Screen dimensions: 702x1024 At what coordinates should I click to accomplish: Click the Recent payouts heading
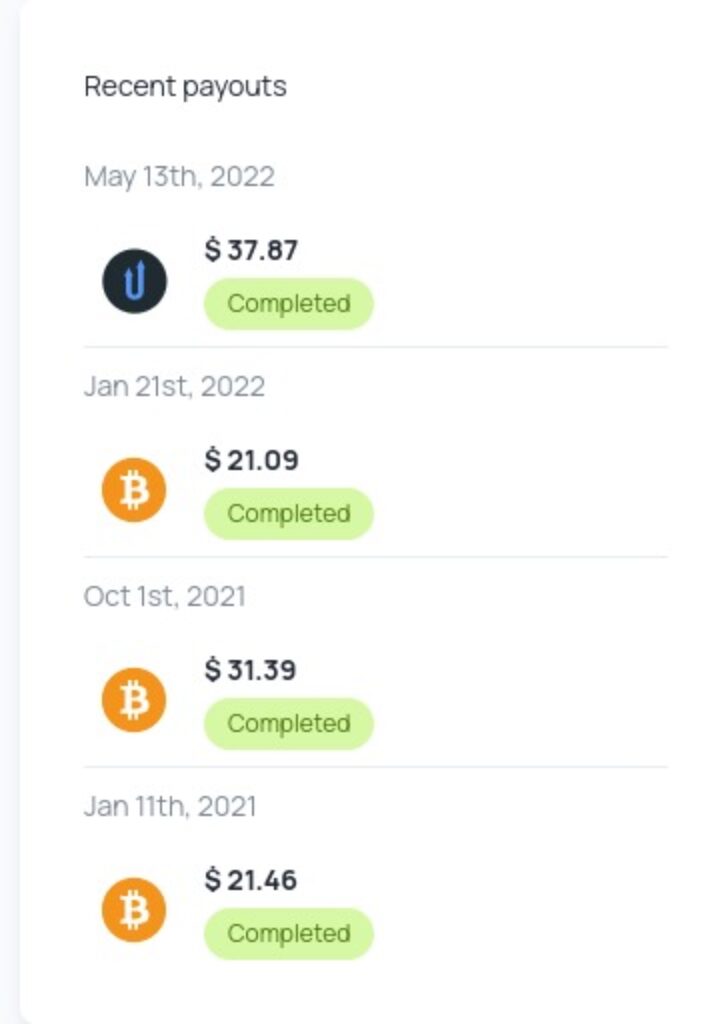[185, 87]
